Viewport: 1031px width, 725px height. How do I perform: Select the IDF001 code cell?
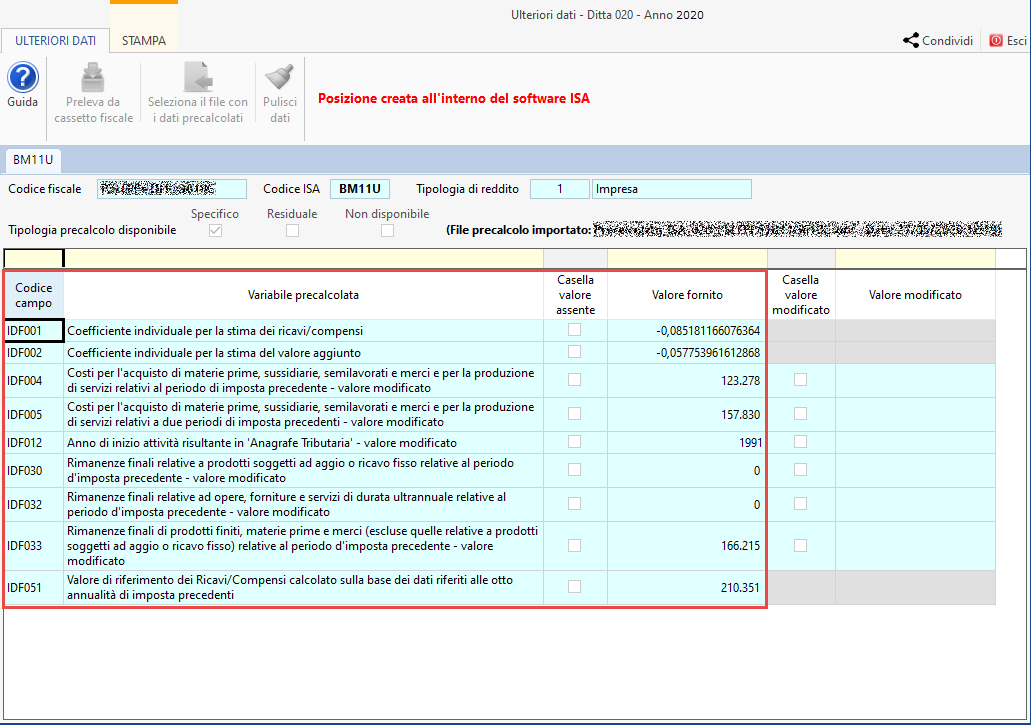[x=34, y=331]
